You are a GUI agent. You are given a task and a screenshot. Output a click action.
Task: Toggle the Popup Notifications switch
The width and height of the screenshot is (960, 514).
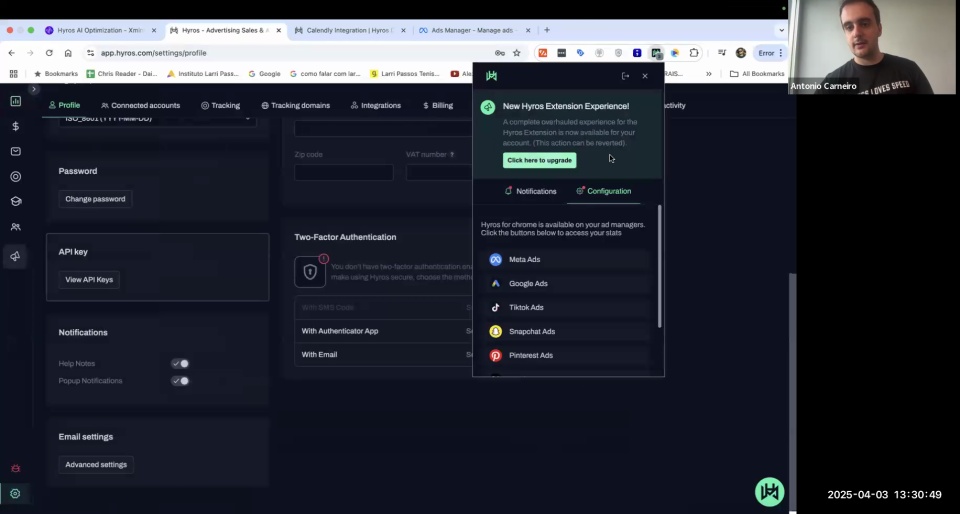tap(180, 381)
